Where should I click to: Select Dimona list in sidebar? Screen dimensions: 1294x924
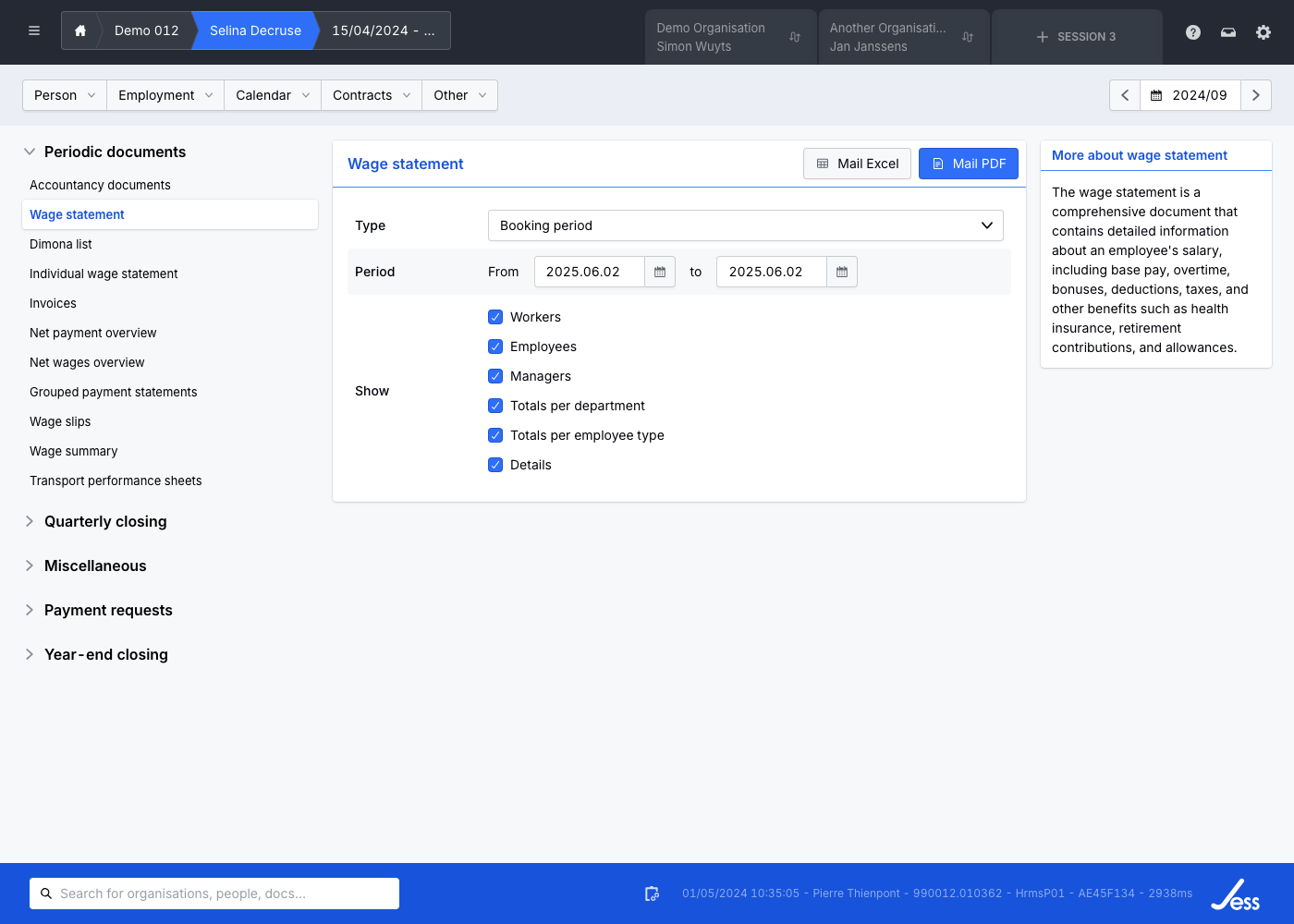61,244
